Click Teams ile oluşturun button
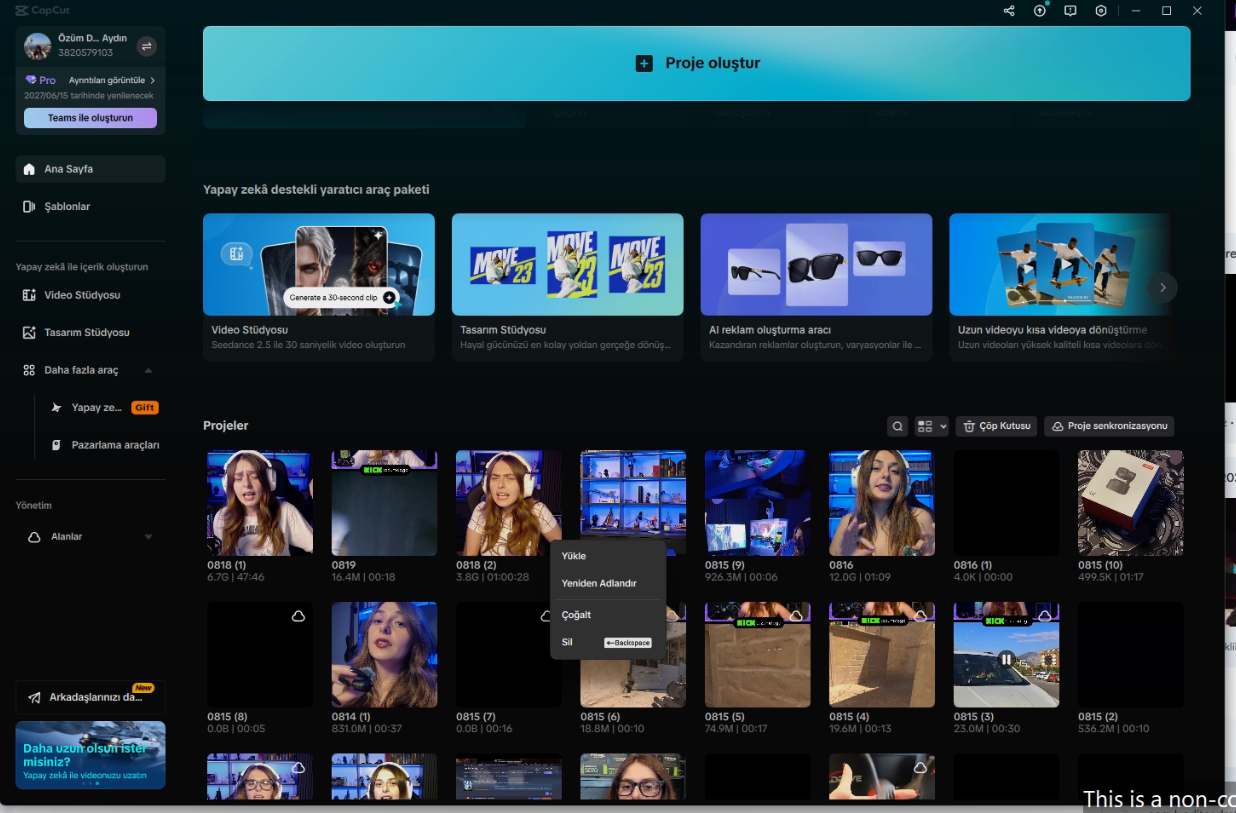The width and height of the screenshot is (1236, 813). pos(90,118)
